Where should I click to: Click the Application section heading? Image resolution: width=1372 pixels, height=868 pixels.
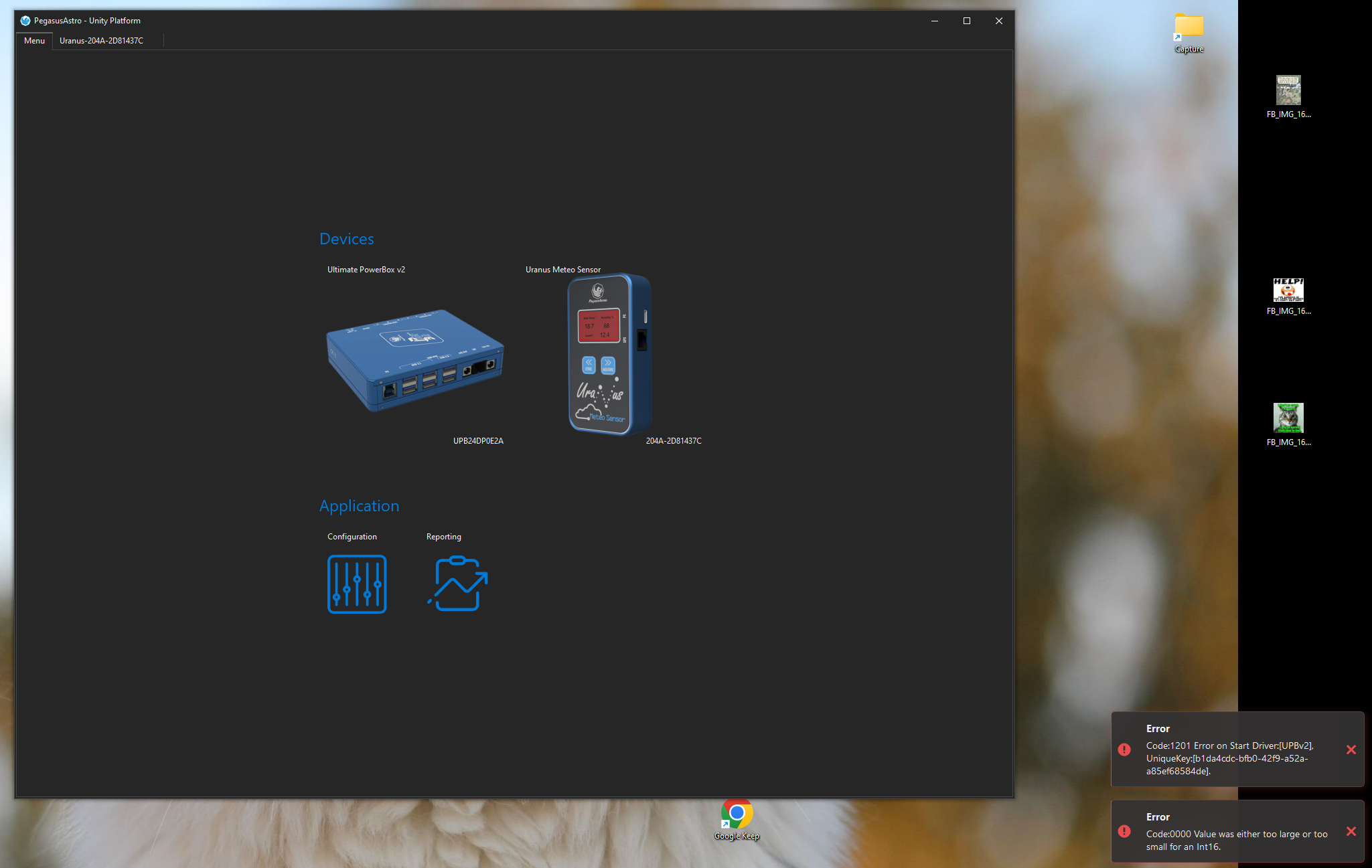359,506
